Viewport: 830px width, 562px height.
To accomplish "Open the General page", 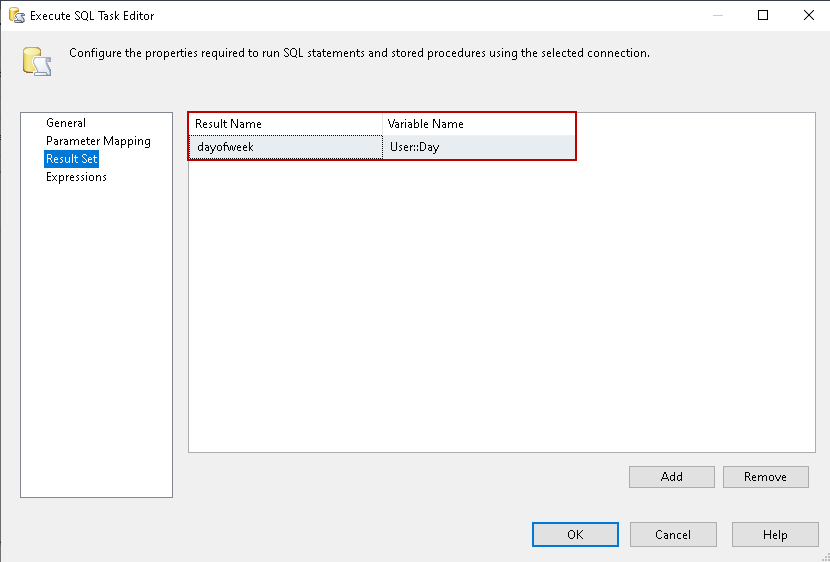I will click(x=66, y=123).
